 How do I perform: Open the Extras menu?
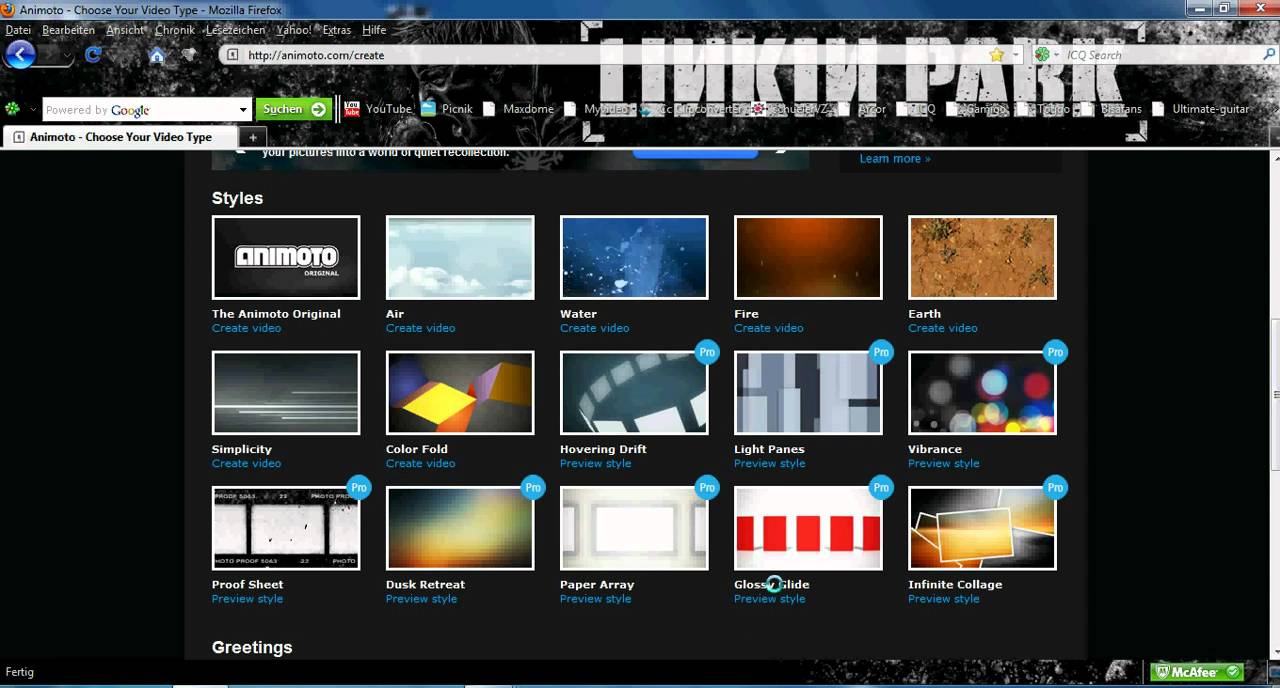[337, 30]
